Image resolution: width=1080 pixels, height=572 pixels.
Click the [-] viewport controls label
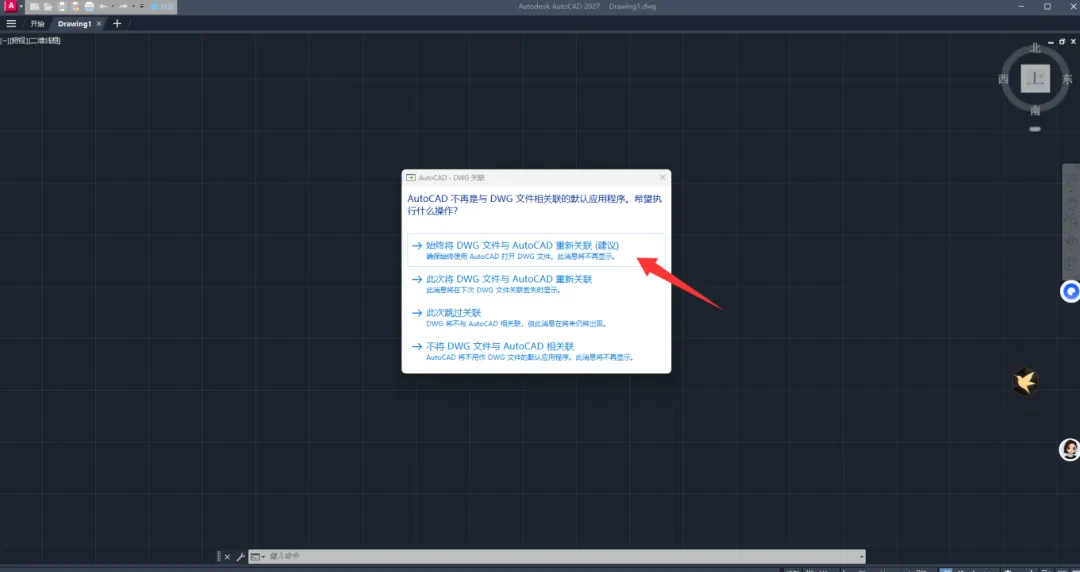(x=5, y=41)
